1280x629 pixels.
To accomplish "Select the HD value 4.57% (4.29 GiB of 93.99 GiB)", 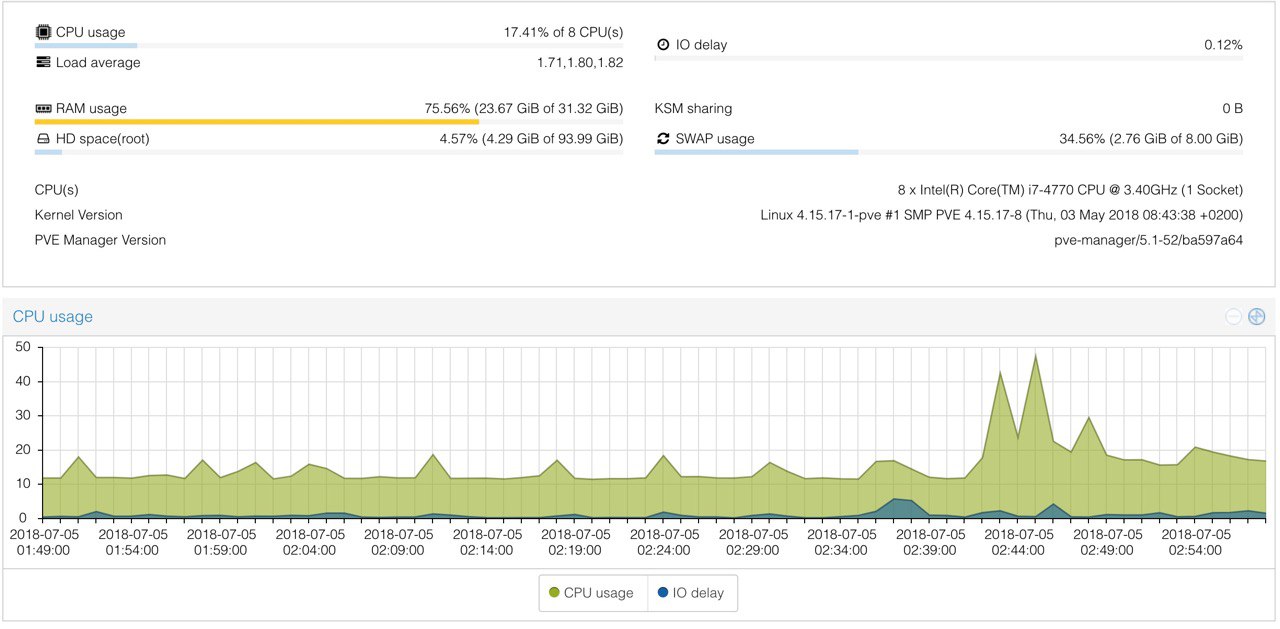I will (531, 139).
